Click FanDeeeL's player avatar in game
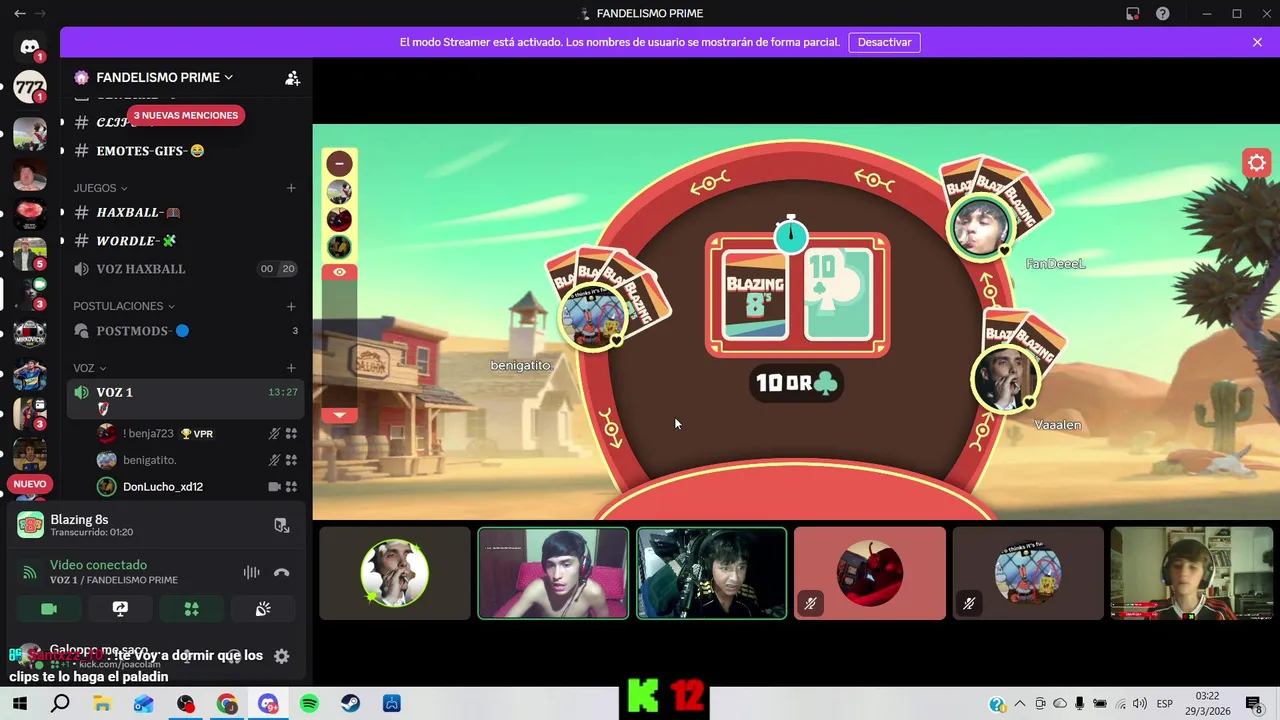The image size is (1280, 720). click(x=980, y=228)
